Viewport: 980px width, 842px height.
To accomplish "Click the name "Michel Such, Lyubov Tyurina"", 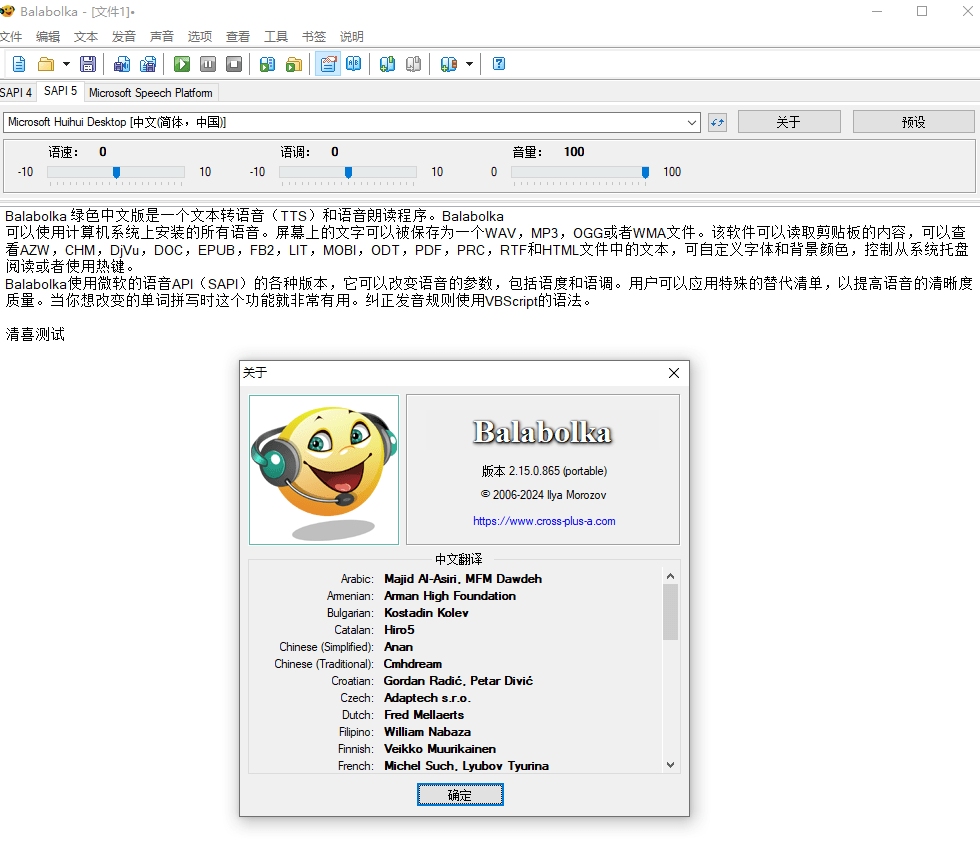I will [466, 766].
